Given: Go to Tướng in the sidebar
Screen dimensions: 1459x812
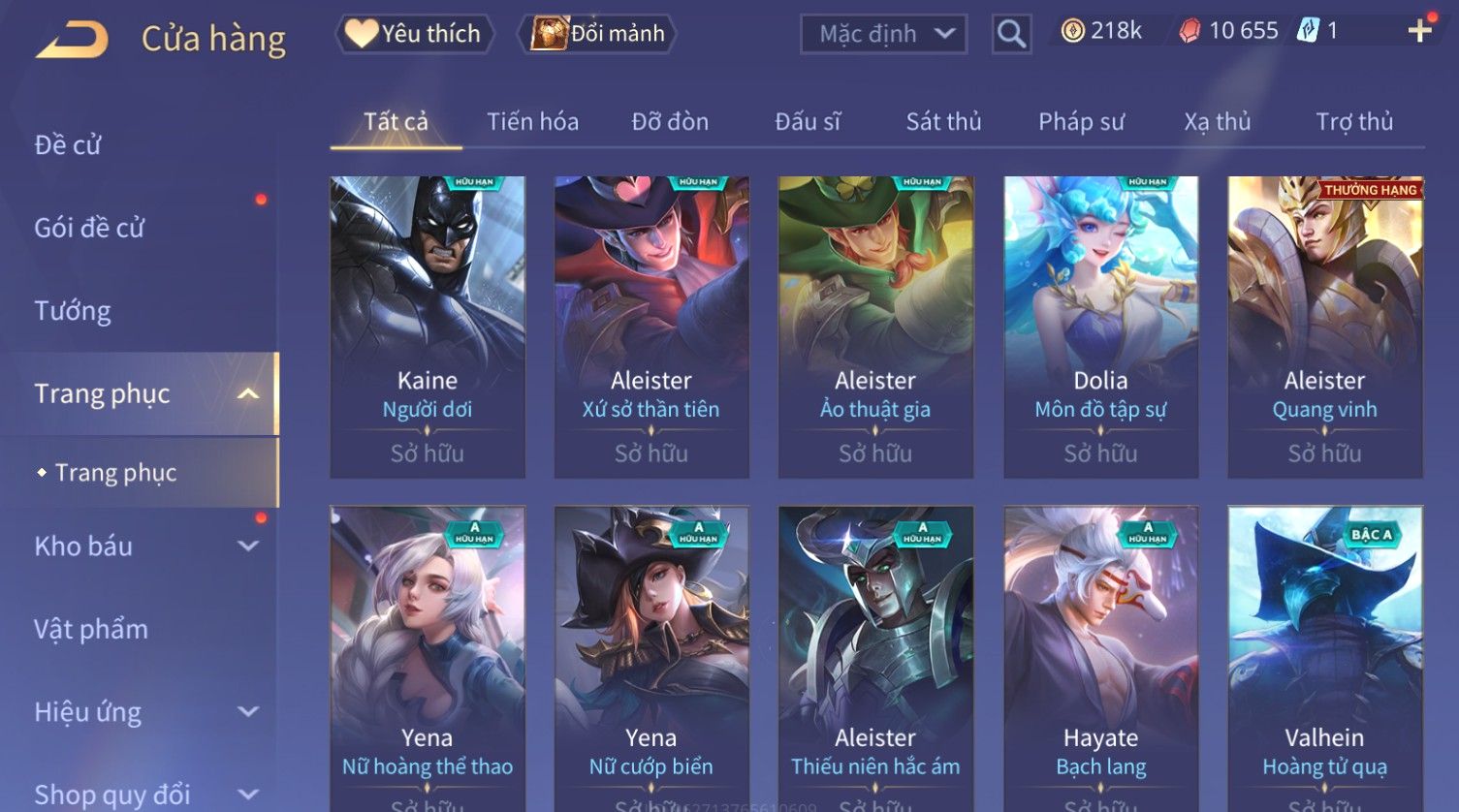Looking at the screenshot, I should point(73,311).
